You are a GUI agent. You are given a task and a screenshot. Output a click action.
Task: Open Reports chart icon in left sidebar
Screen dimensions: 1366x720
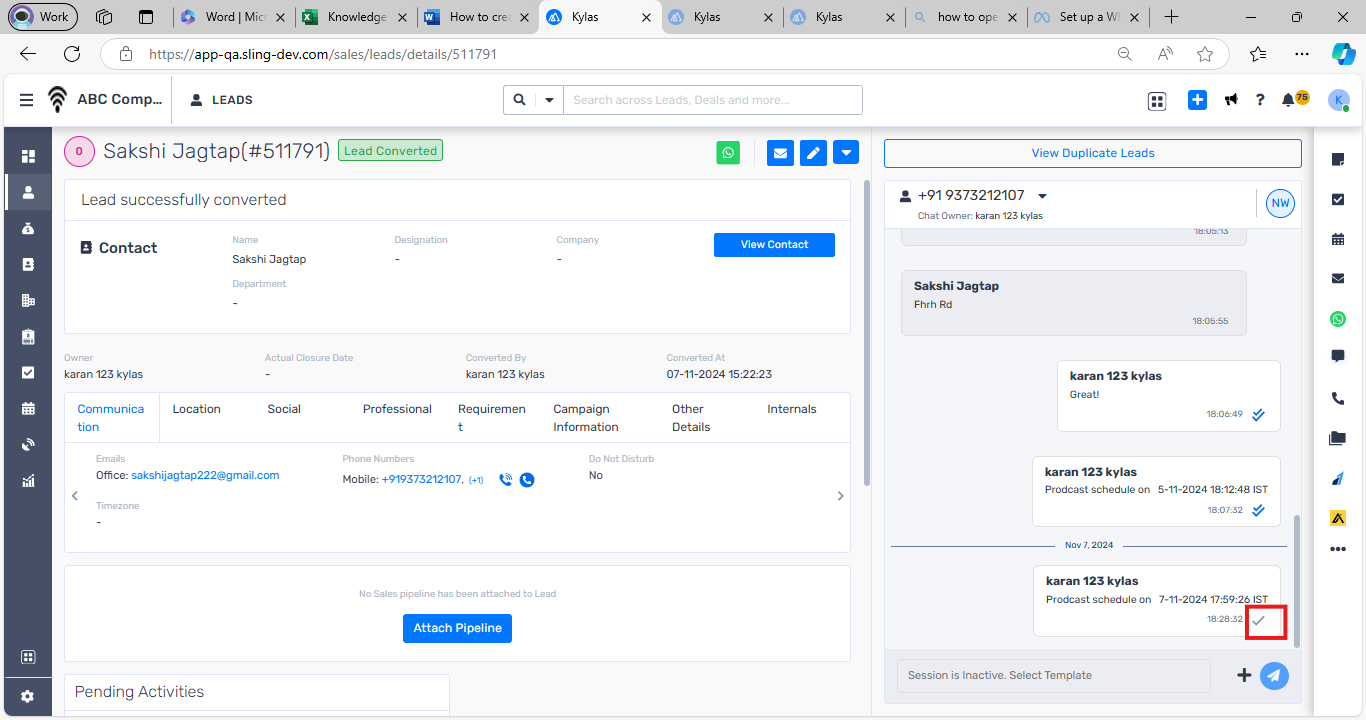pyautogui.click(x=28, y=480)
